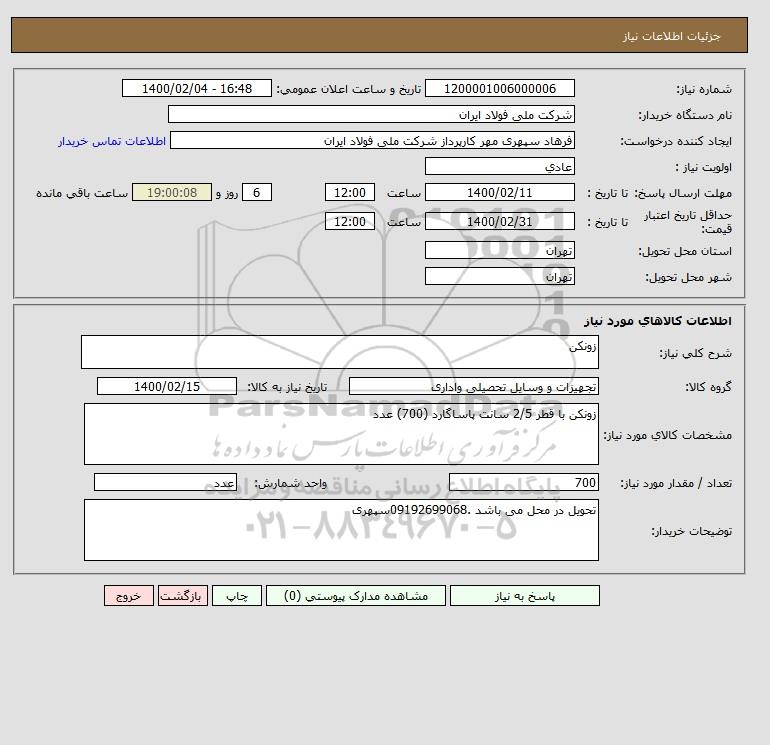Click the announcement date field 1400/02/04 - 16:48
The width and height of the screenshot is (770, 745).
(196, 88)
